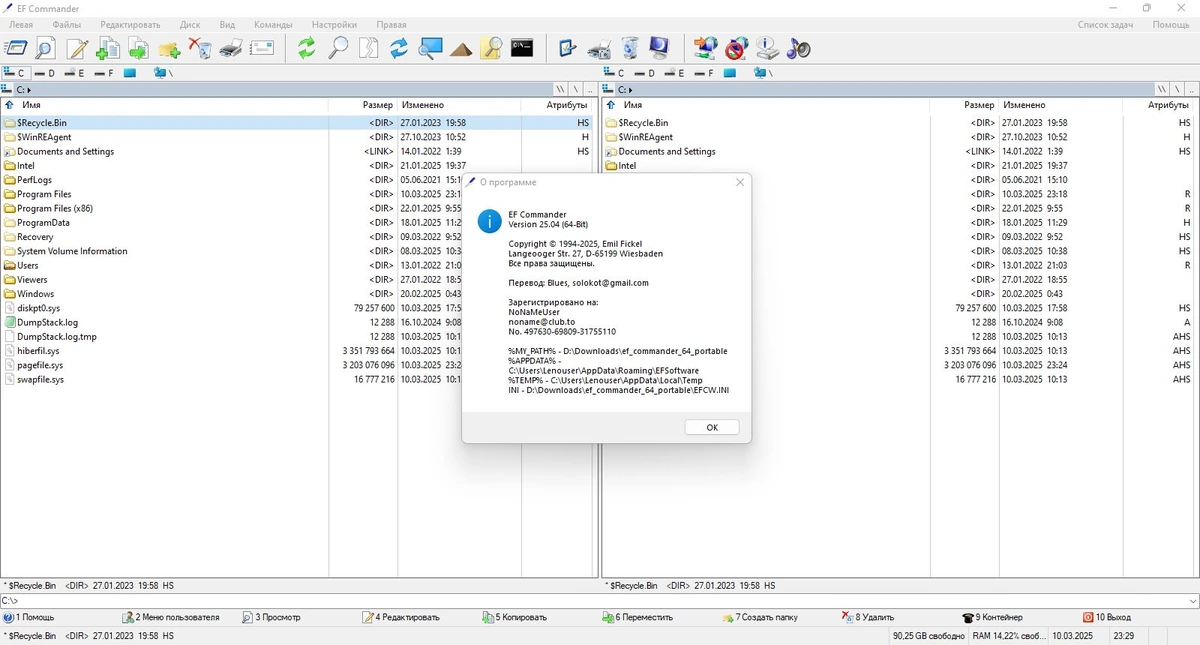This screenshot has width=1200, height=645.
Task: Click the music note media toolbar icon
Action: click(798, 47)
